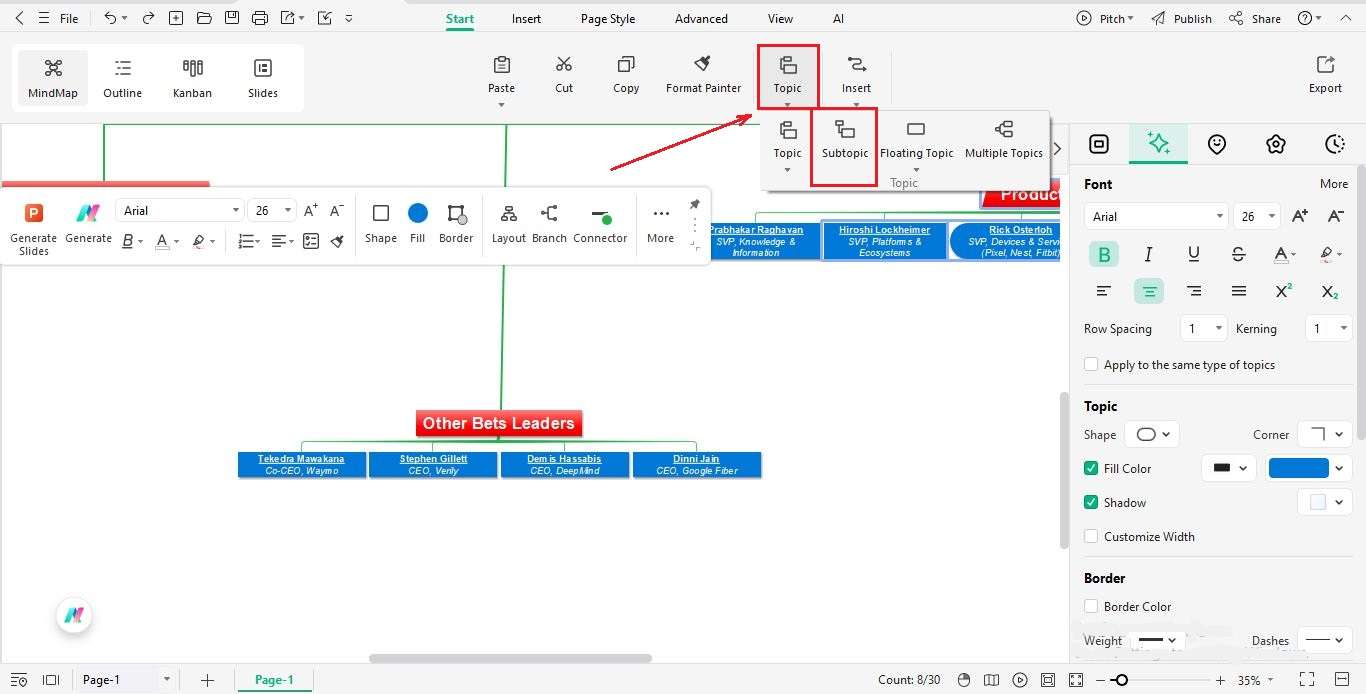Image resolution: width=1366 pixels, height=694 pixels.
Task: Click the Pitch button
Action: 1104,18
